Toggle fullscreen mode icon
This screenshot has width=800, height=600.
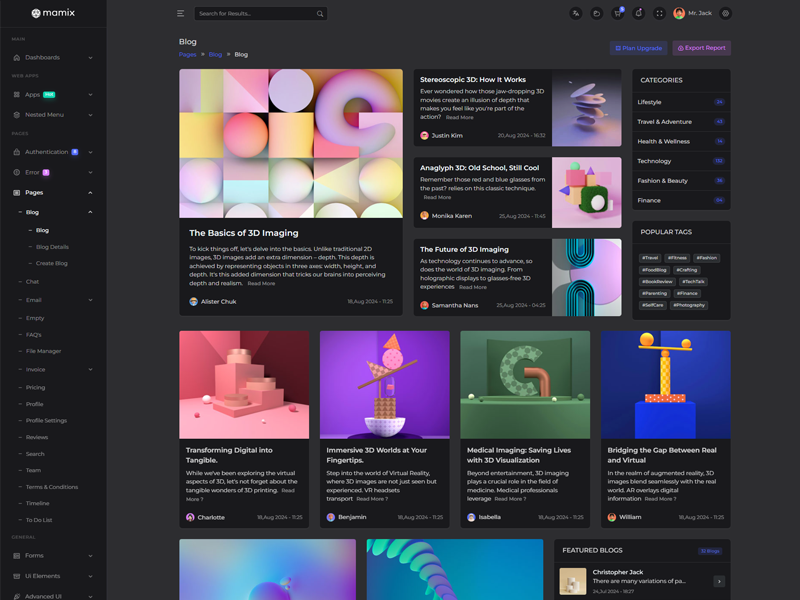click(x=660, y=14)
